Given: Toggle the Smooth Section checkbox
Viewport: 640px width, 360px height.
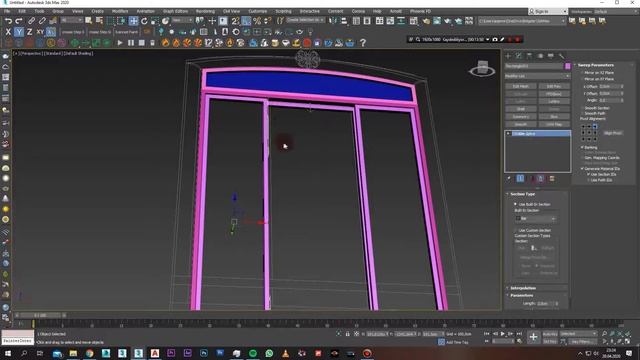Looking at the screenshot, I should click(582, 108).
